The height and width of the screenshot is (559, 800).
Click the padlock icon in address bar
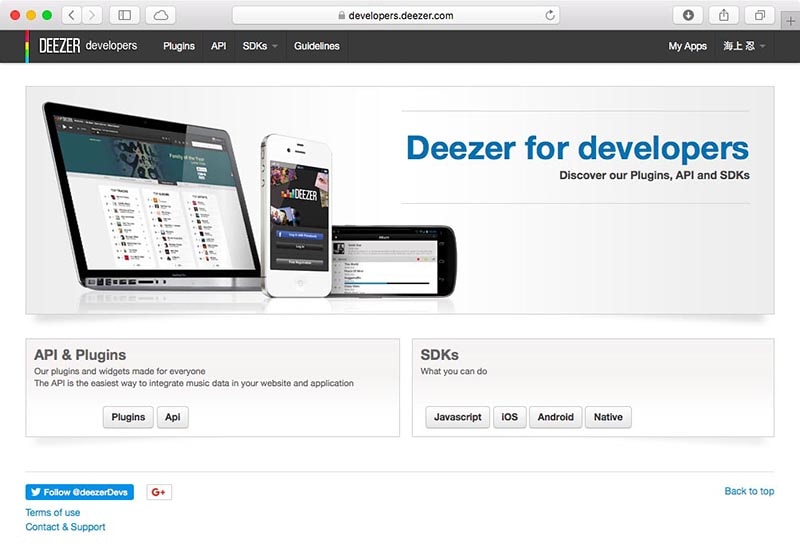coord(341,16)
